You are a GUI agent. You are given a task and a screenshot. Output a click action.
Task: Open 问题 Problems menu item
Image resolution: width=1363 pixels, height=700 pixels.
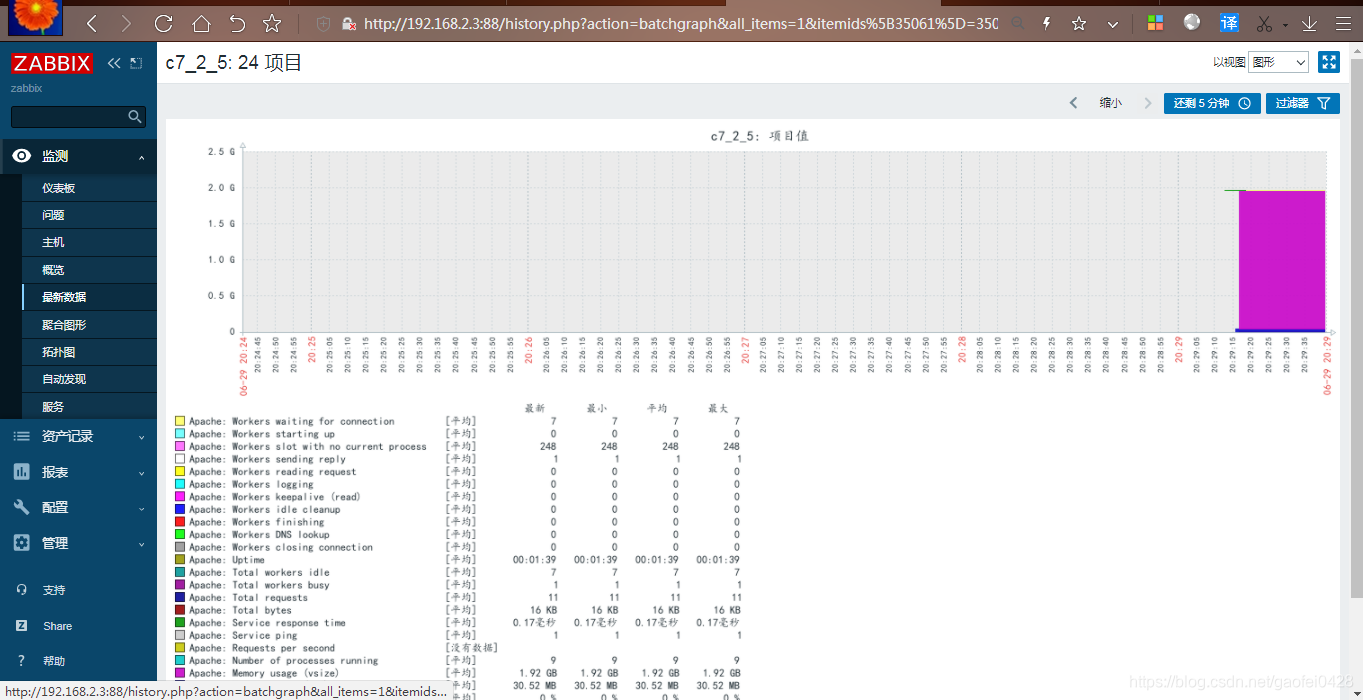click(x=89, y=215)
